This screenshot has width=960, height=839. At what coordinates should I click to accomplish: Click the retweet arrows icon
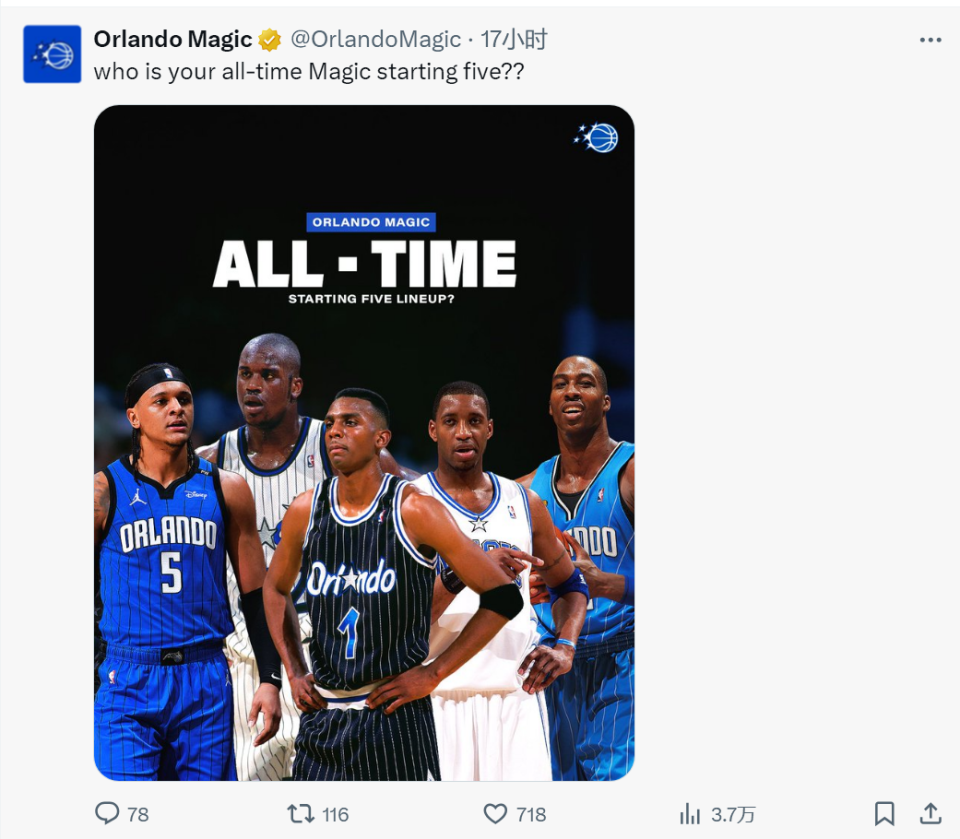click(x=300, y=813)
